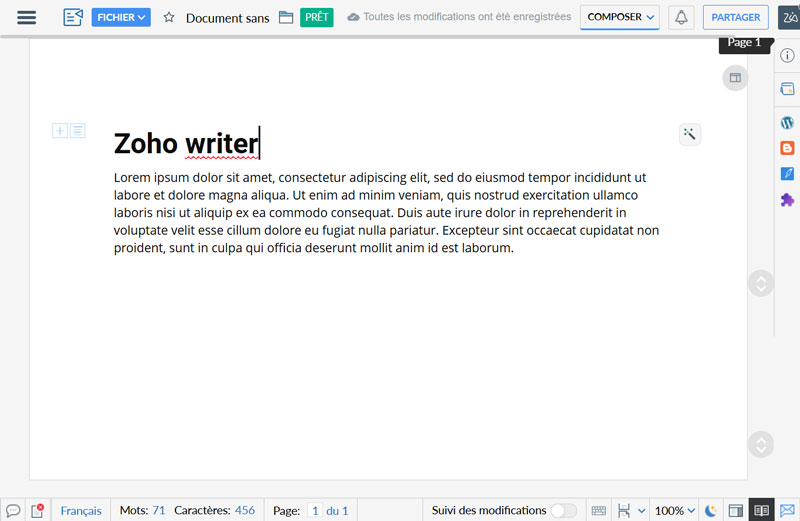Click the lower page navigation arrows button
The height and width of the screenshot is (521, 800).
761,444
